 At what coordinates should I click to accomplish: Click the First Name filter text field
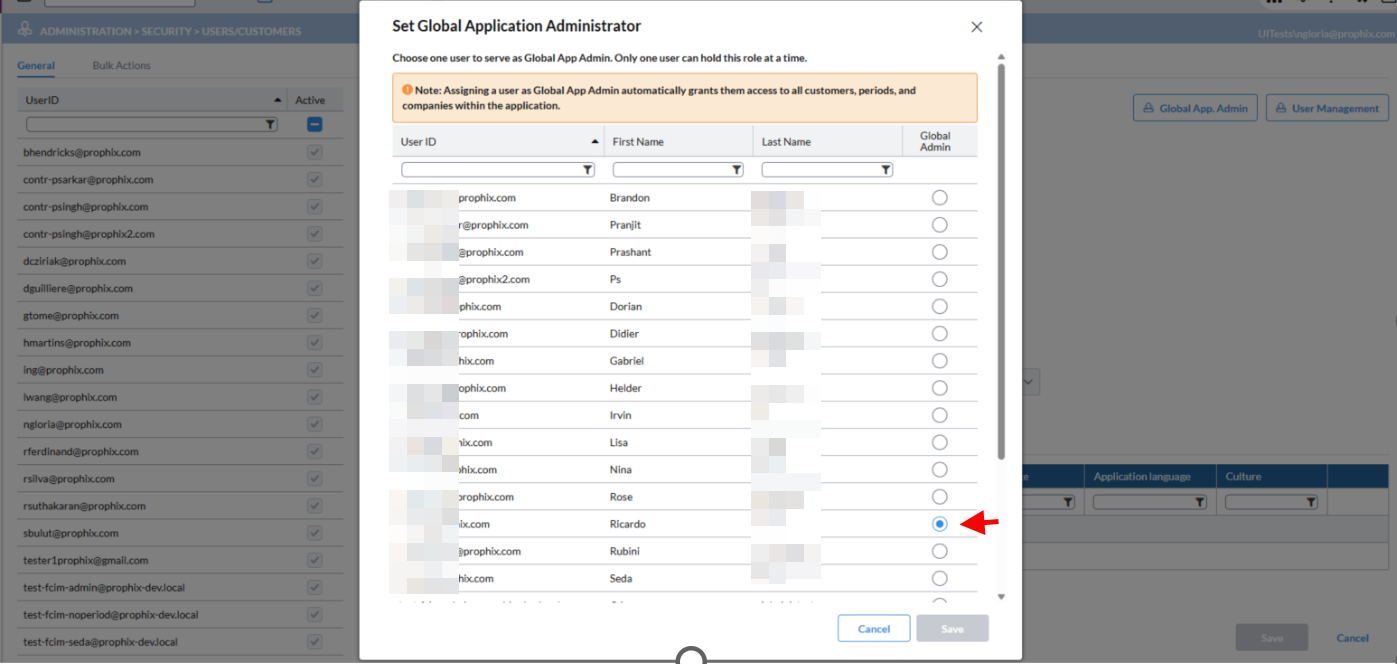pyautogui.click(x=672, y=170)
